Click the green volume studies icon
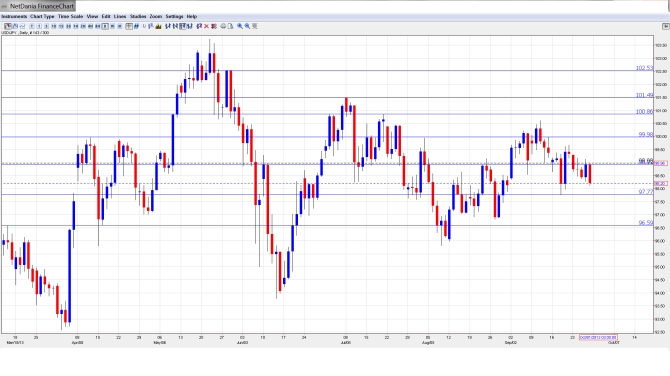Image resolution: width=670 pixels, height=376 pixels. pyautogui.click(x=159, y=26)
